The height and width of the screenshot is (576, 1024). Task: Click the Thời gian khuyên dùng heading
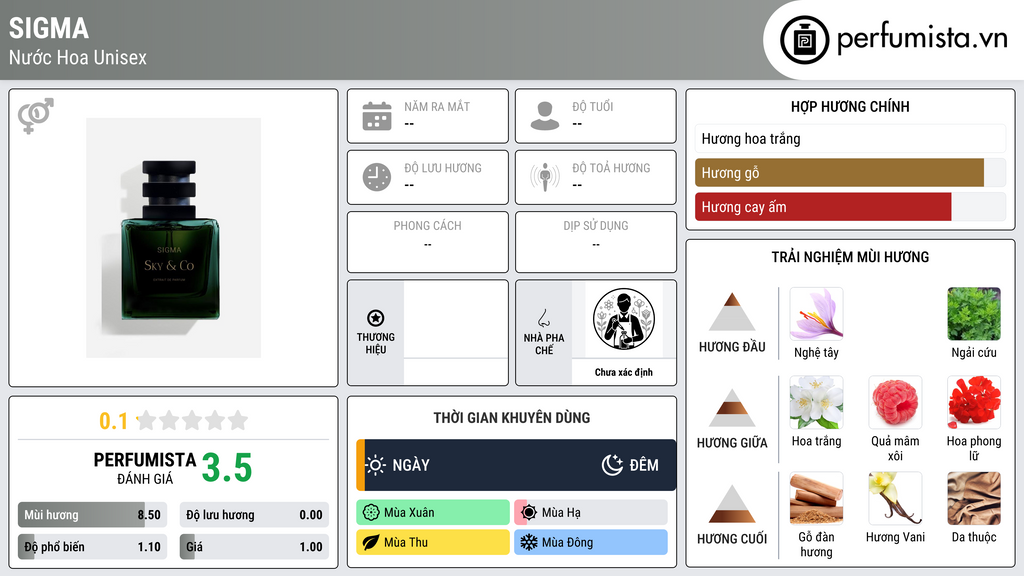coord(512,418)
